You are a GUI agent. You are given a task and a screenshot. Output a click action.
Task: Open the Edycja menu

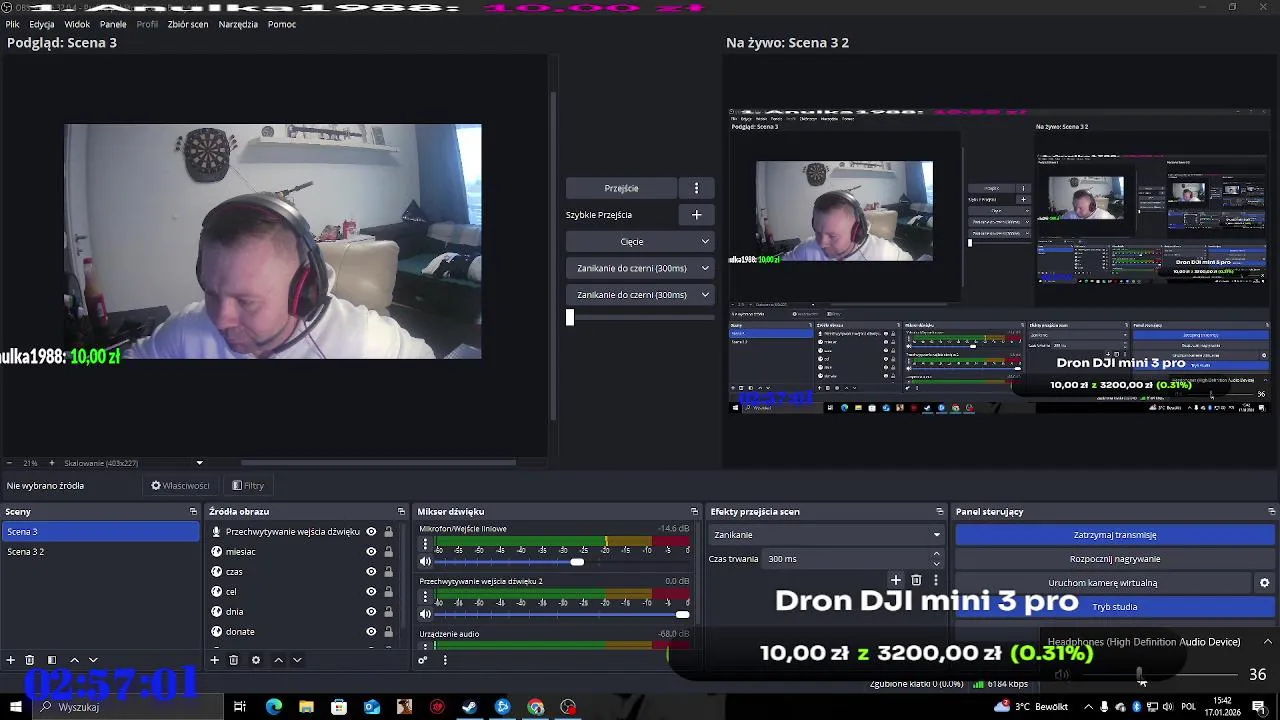(x=42, y=24)
